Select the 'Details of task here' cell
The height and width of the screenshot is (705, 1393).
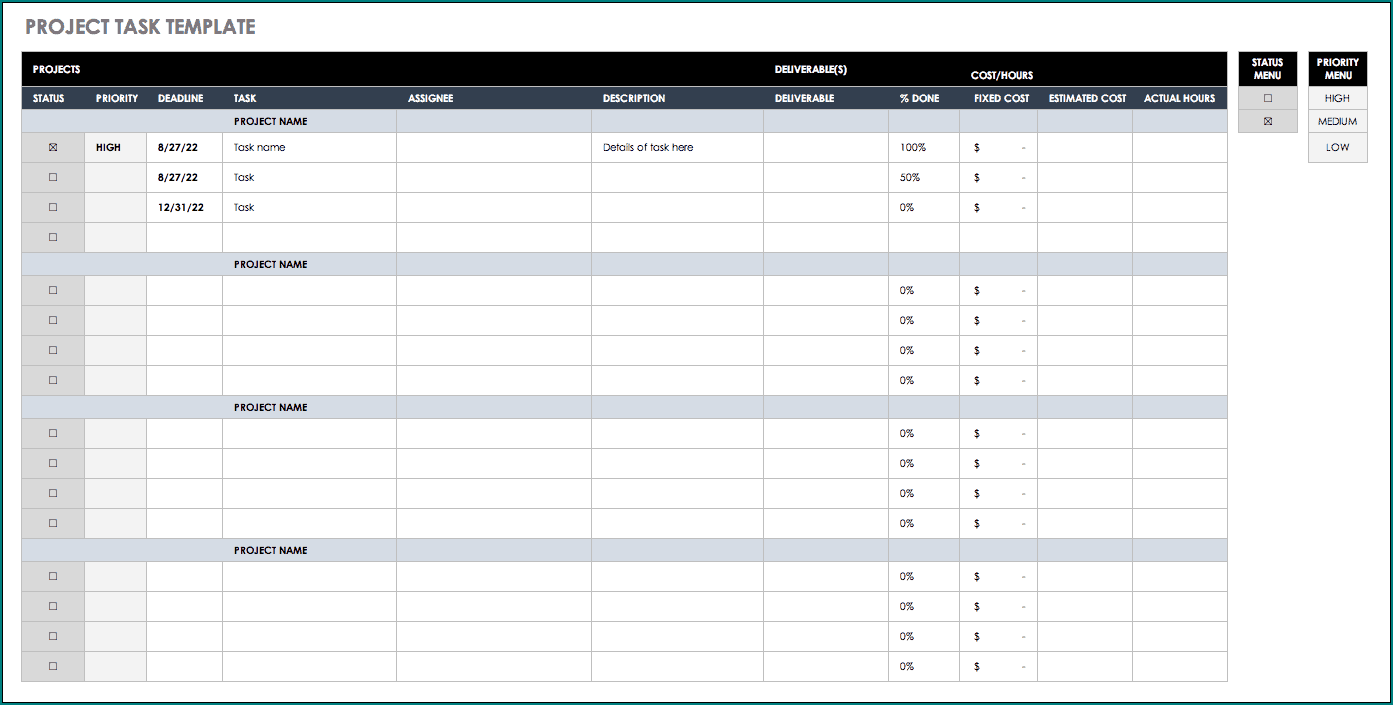point(678,147)
